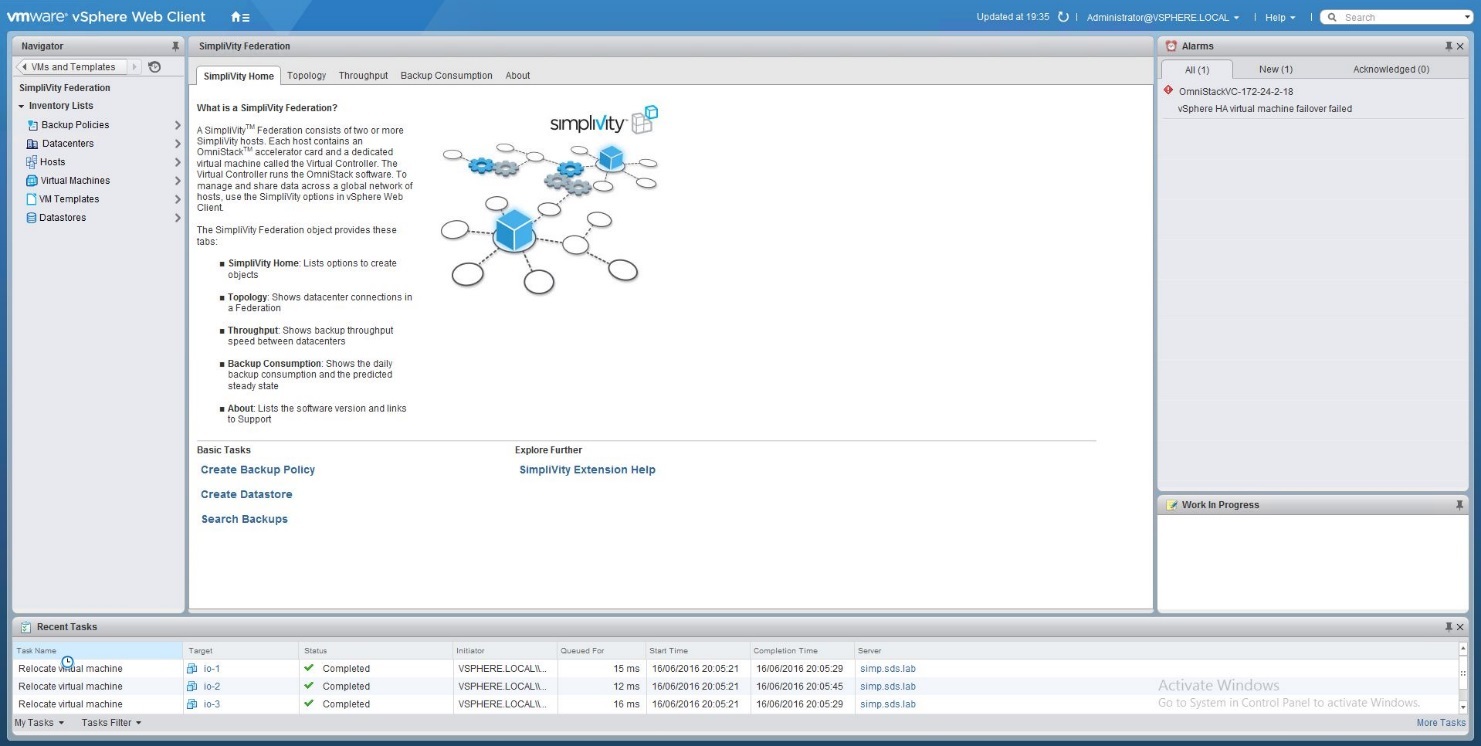Screen dimensions: 1481x746
Task: Click the Backup Policies icon in Navigator
Action: (33, 125)
